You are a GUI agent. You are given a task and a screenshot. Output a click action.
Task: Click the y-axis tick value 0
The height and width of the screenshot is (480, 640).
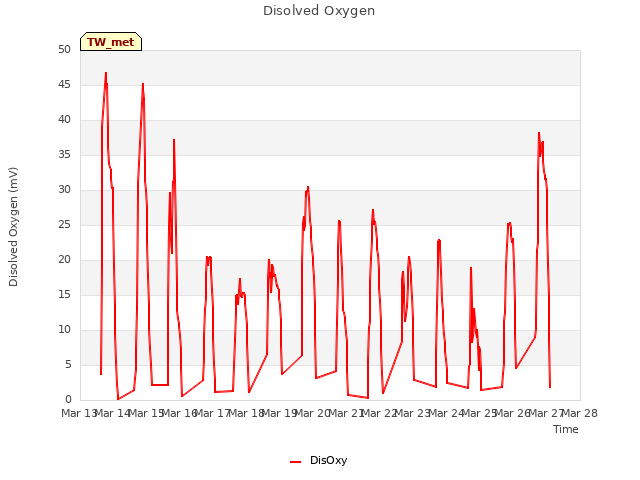click(68, 400)
